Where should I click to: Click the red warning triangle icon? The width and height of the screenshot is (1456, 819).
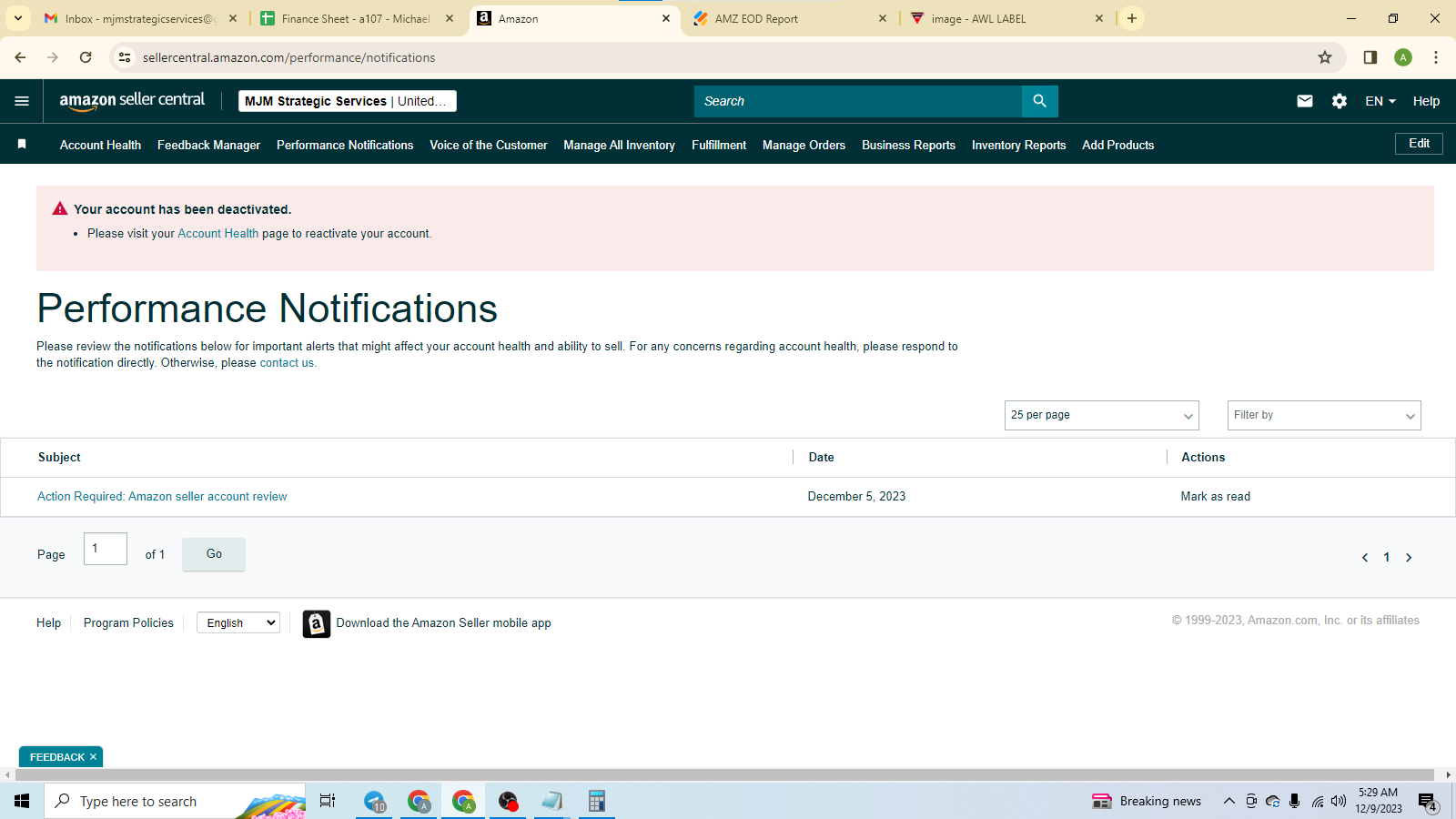(60, 208)
